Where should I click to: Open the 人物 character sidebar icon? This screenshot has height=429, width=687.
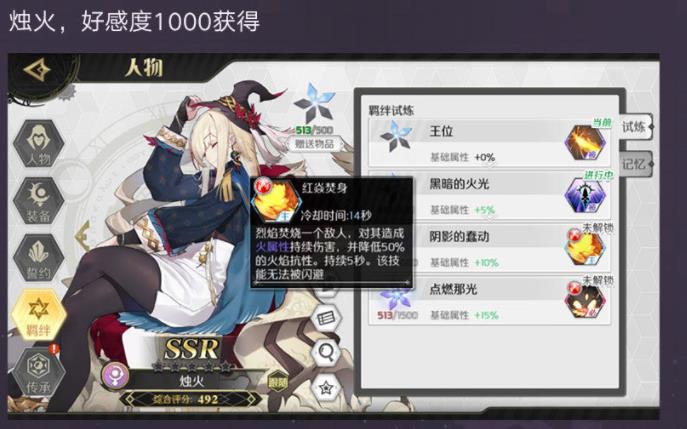(x=39, y=144)
